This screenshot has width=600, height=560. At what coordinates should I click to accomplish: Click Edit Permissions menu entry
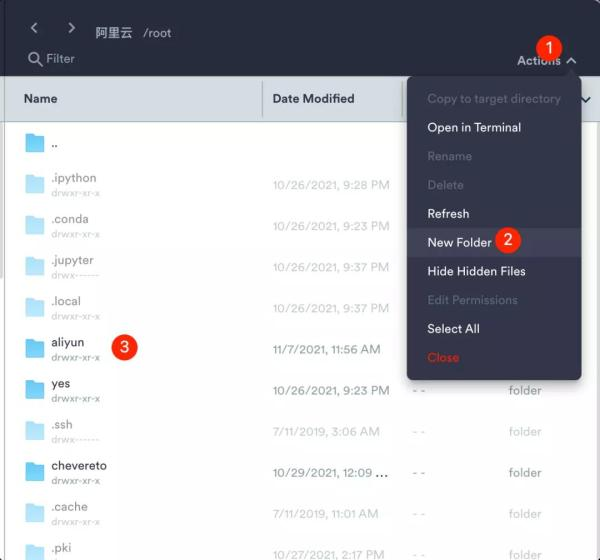point(472,300)
